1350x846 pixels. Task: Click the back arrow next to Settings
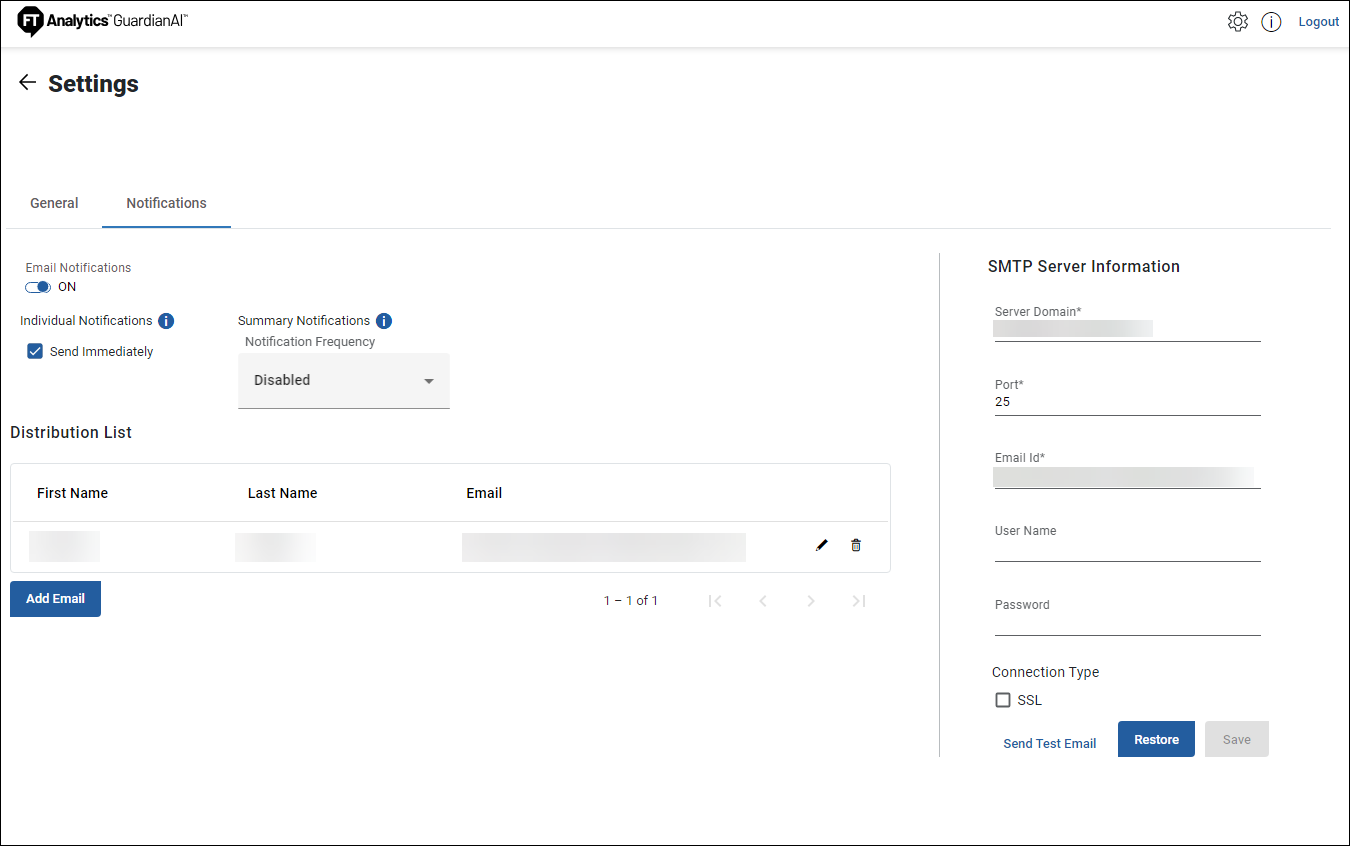tap(27, 83)
